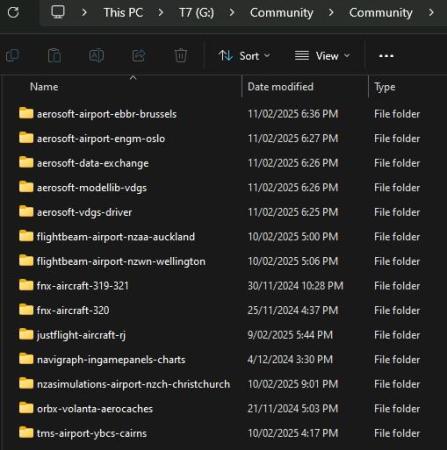Select folder name fnx-aircraft-320
447x450 pixels.
coord(73,310)
